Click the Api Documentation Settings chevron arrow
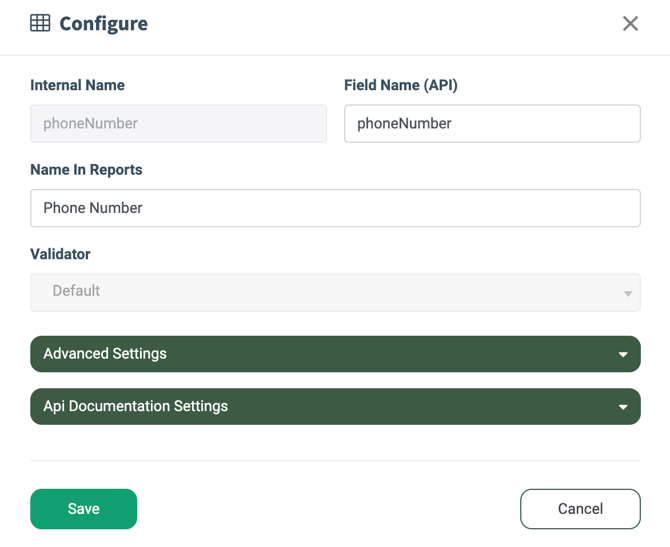Image resolution: width=670 pixels, height=547 pixels. [623, 407]
